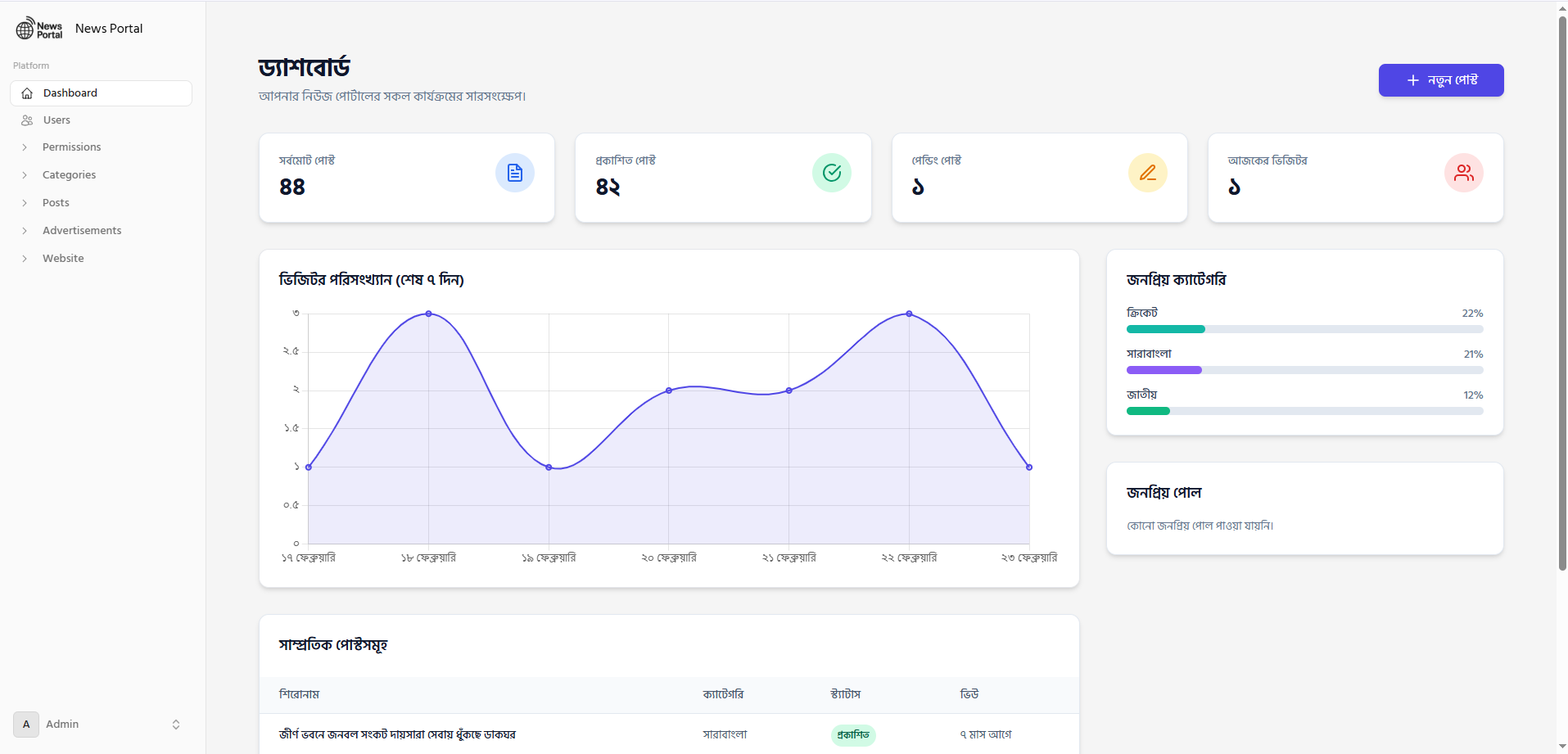The image size is (1568, 754).
Task: Click the chart data point for ২০ ফেব্রুয়ারি
Action: tap(669, 391)
